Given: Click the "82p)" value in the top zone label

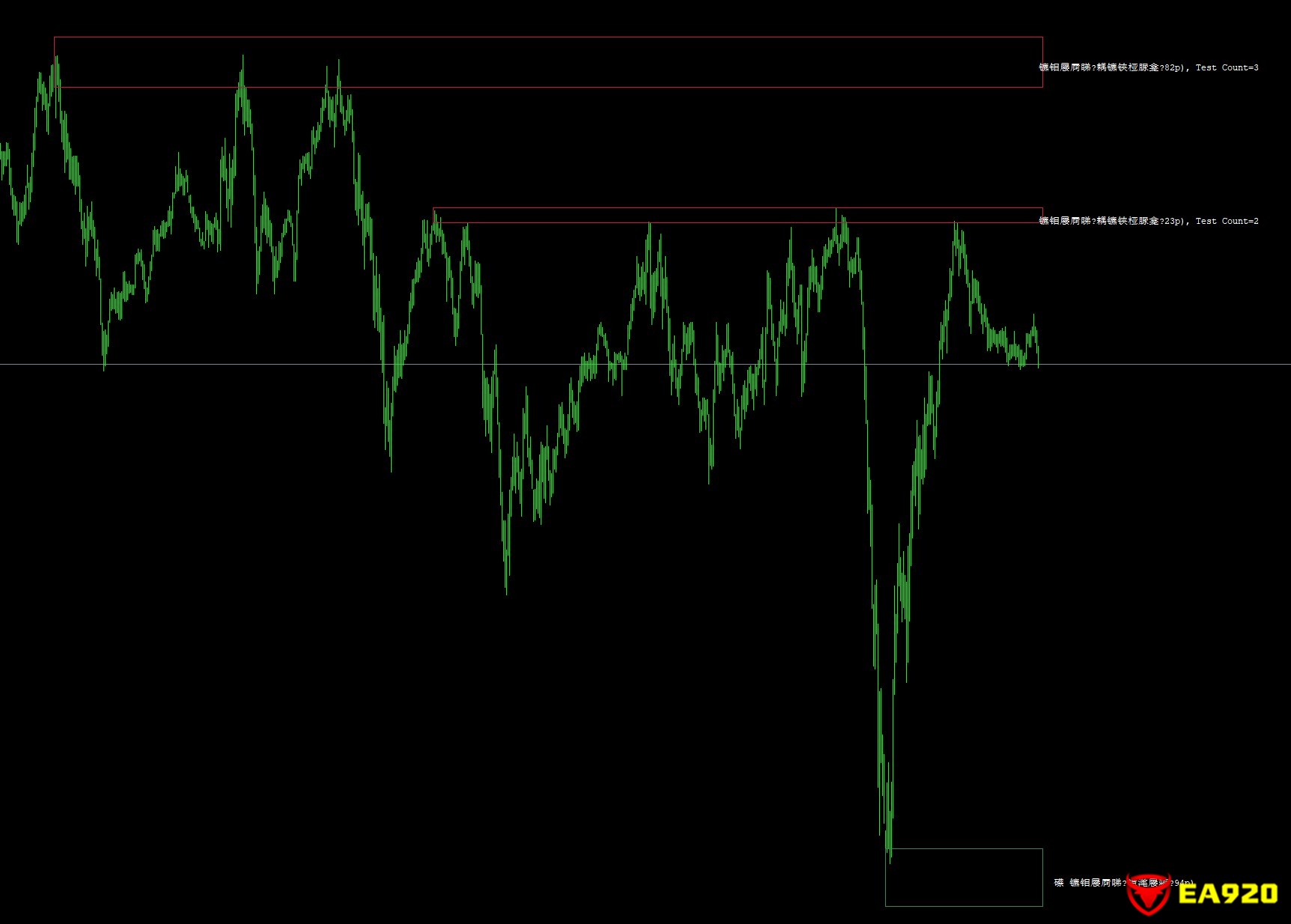Looking at the screenshot, I should click(1173, 67).
